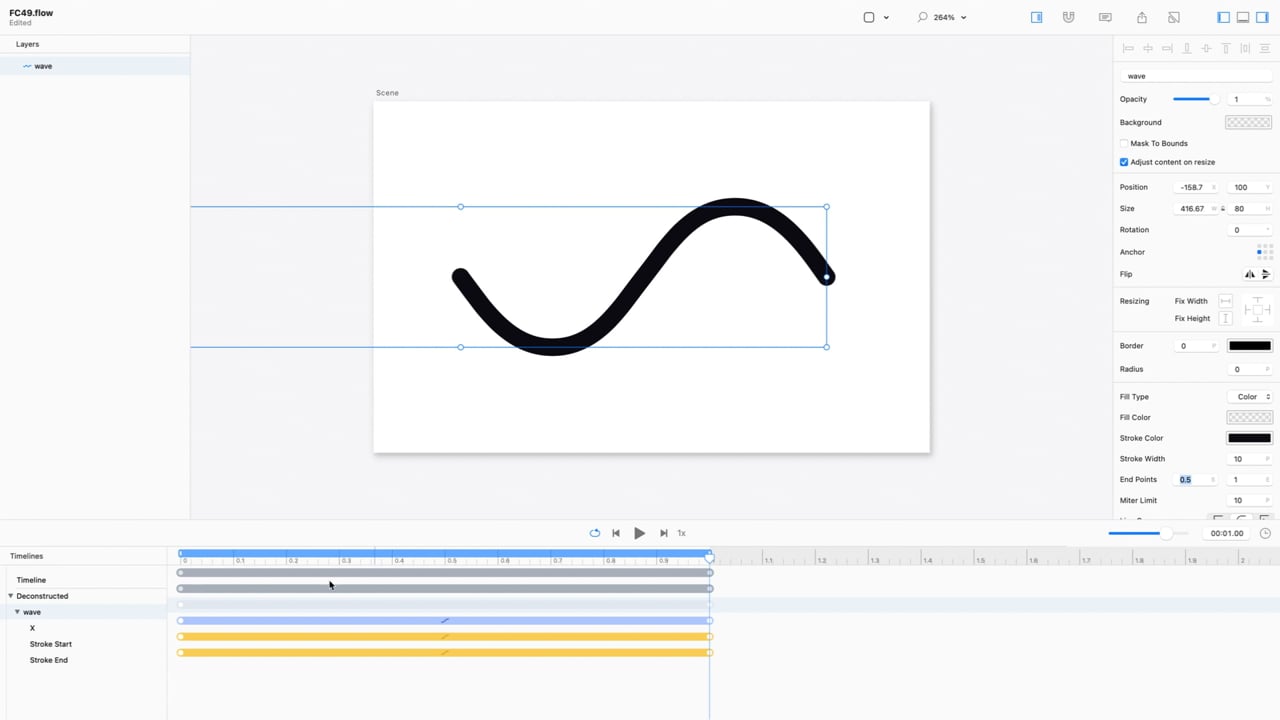Click the clock icon beside duration
Viewport: 1280px width, 720px height.
[1265, 533]
